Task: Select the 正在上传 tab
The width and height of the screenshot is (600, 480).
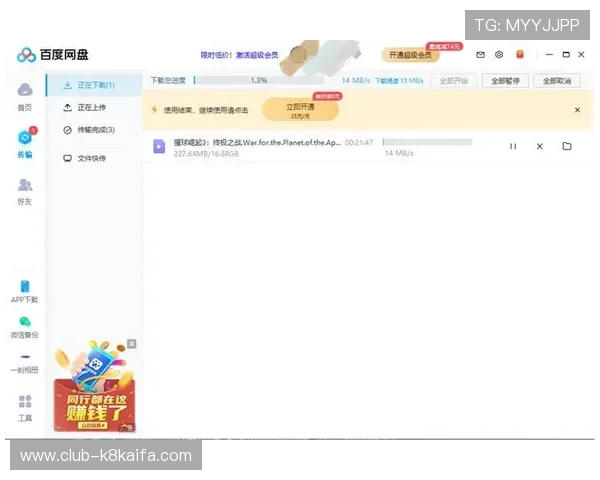Action: [94, 108]
